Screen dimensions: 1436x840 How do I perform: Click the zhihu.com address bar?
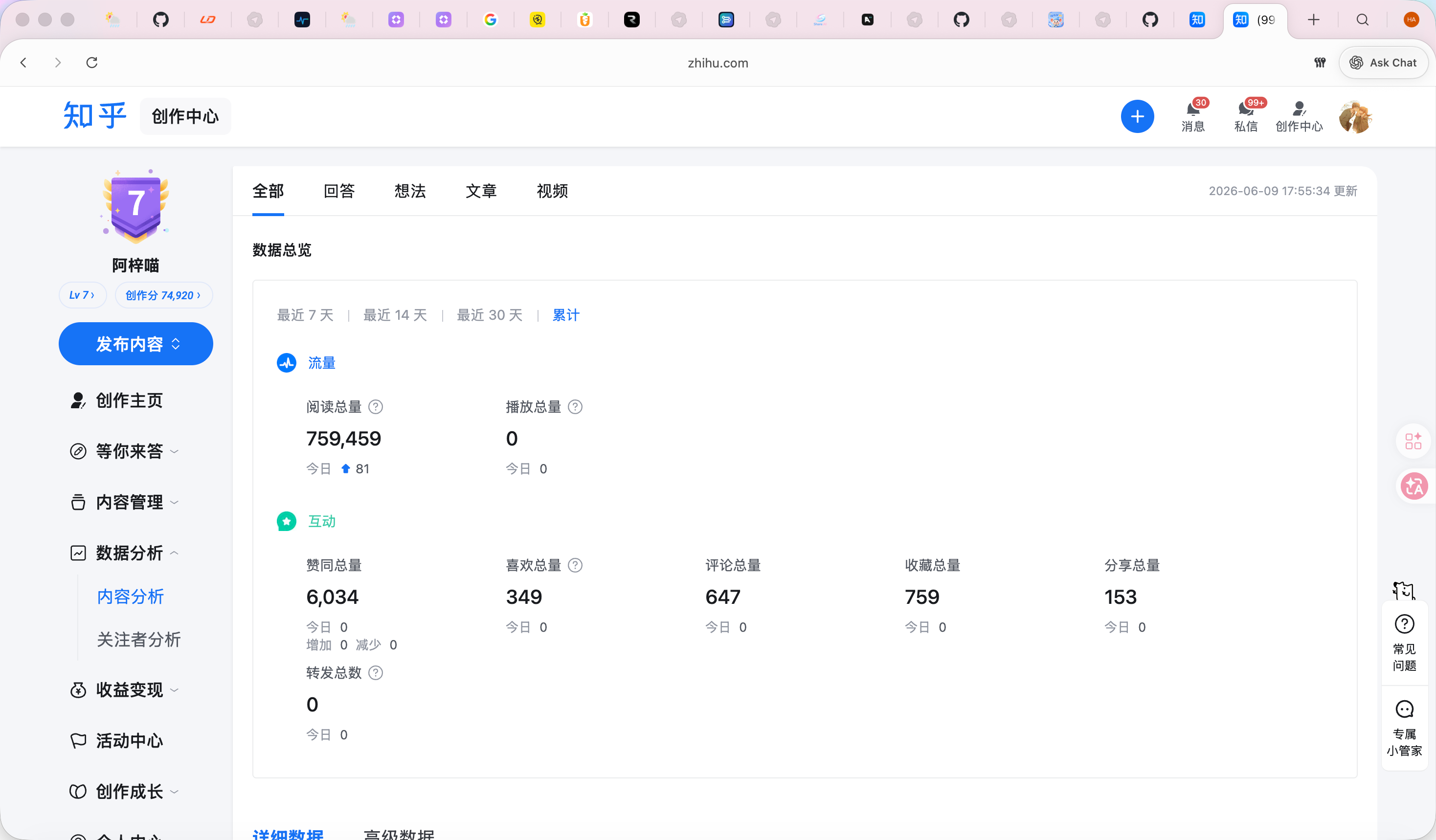tap(718, 63)
